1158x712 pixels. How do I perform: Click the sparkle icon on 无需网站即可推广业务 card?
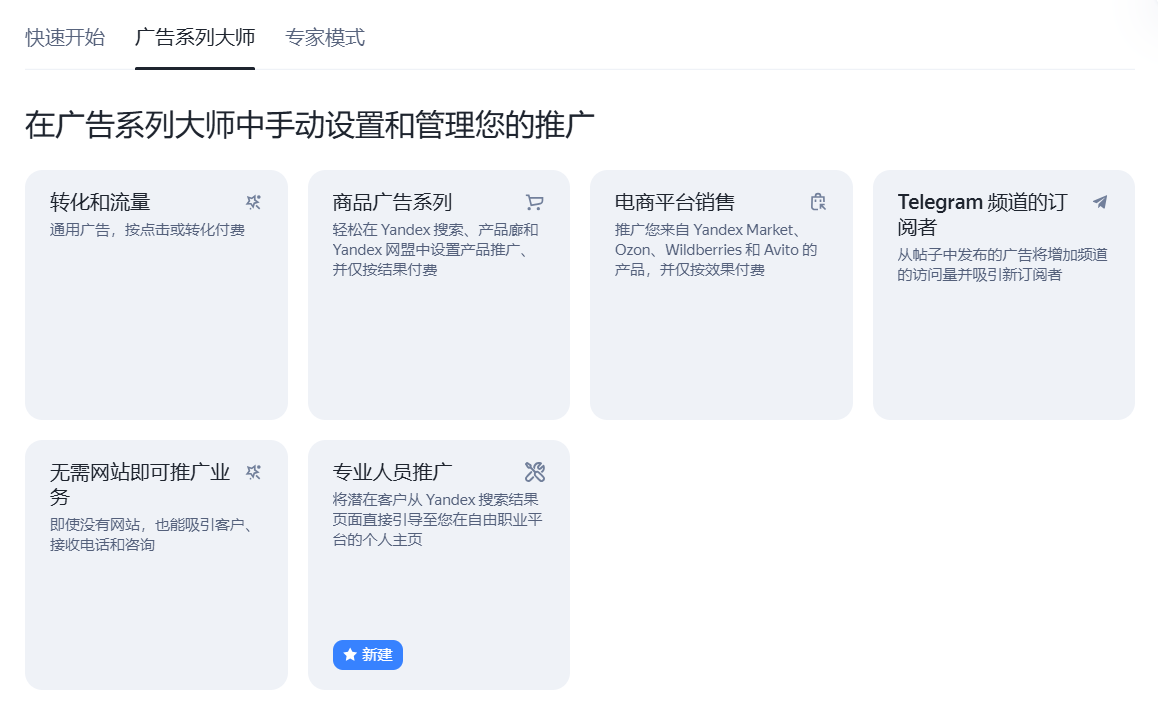[253, 472]
